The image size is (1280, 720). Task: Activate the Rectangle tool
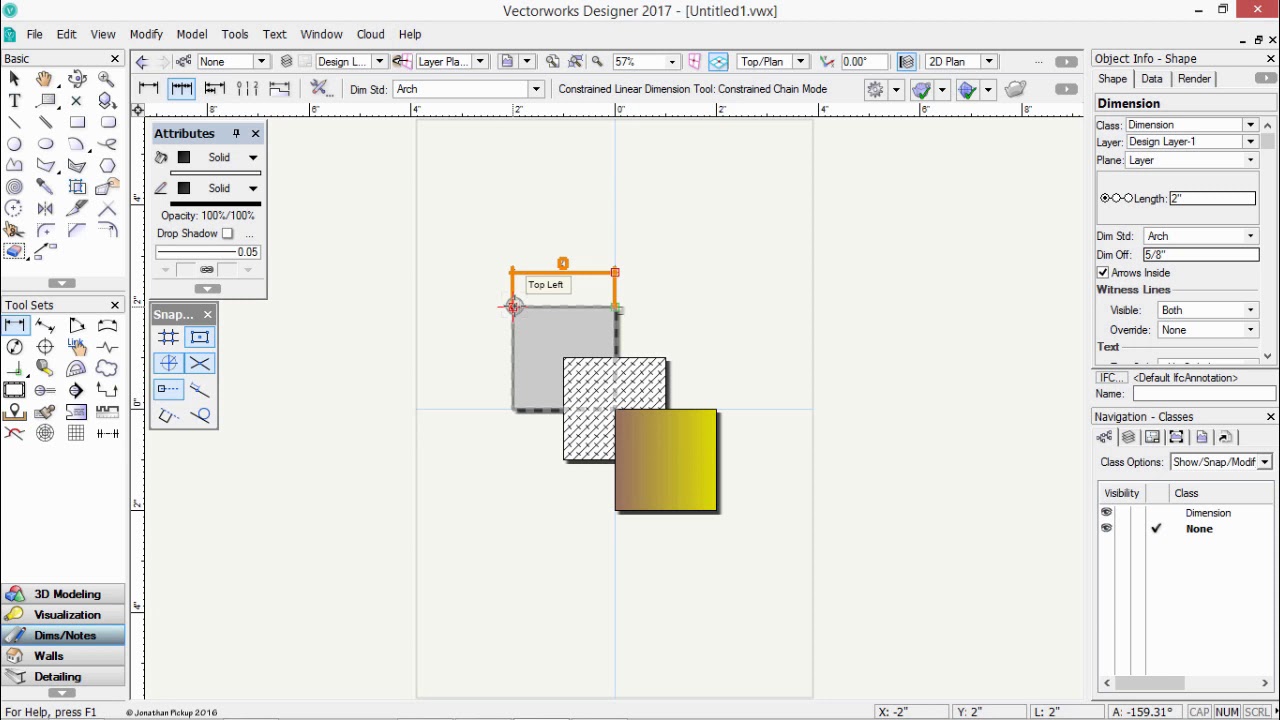[x=77, y=122]
